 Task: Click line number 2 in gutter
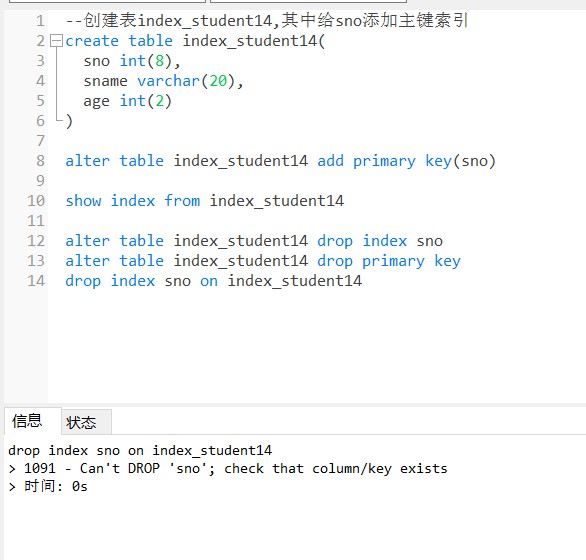click(40, 41)
